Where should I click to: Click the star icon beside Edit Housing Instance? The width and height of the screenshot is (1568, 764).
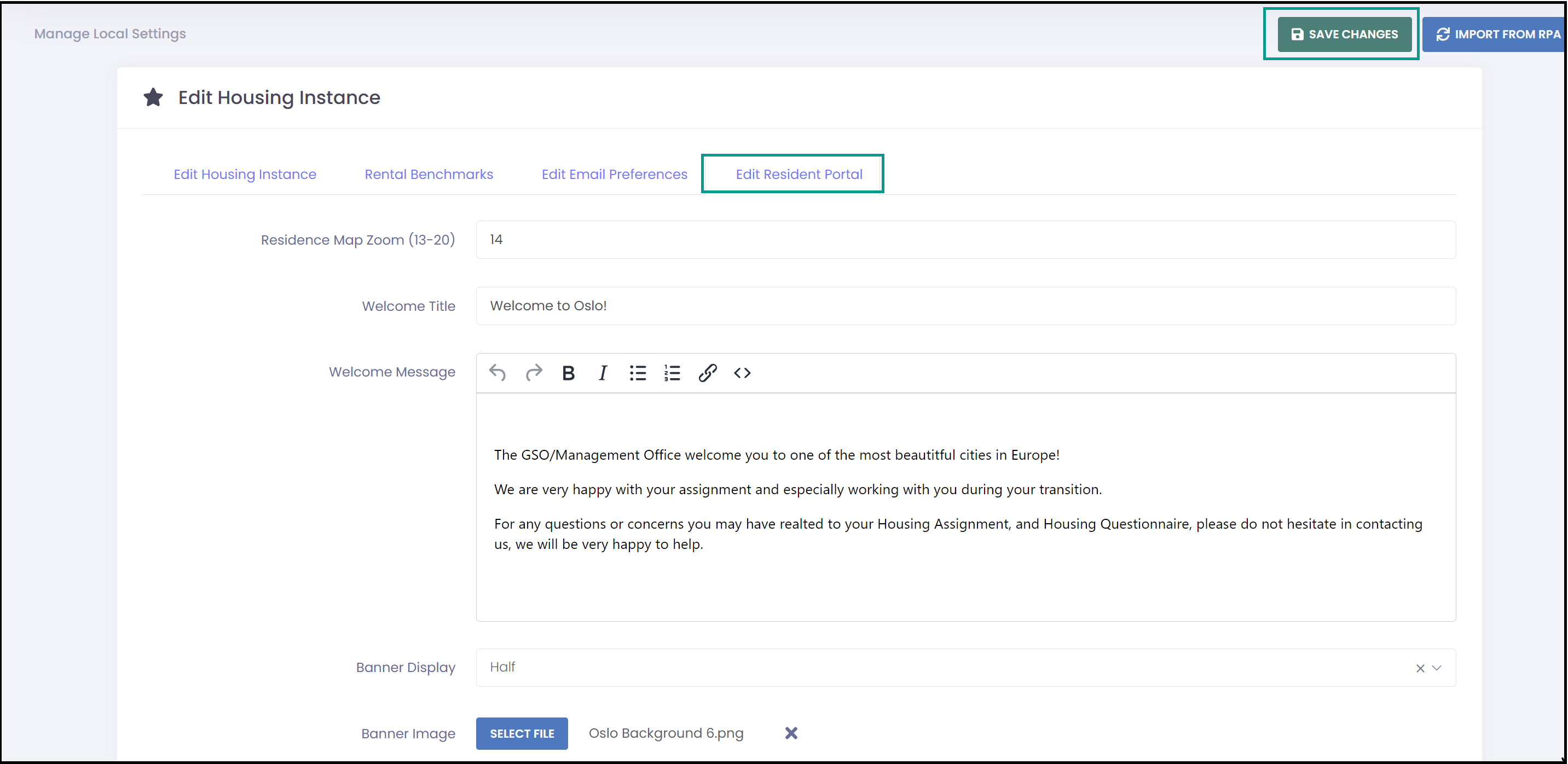pos(153,97)
